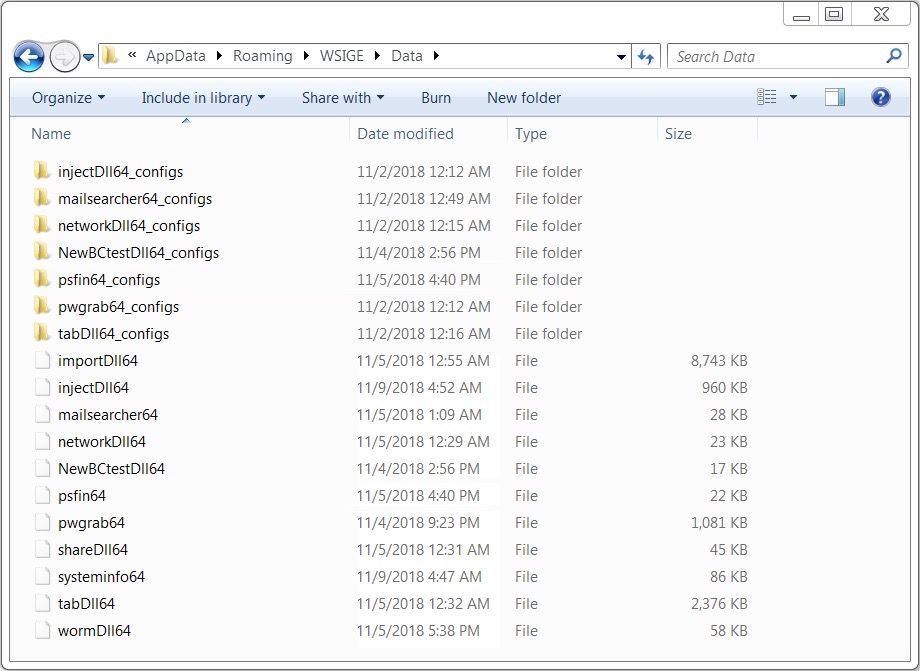
Task: Select the psfin64_configs folder icon
Action: [42, 279]
